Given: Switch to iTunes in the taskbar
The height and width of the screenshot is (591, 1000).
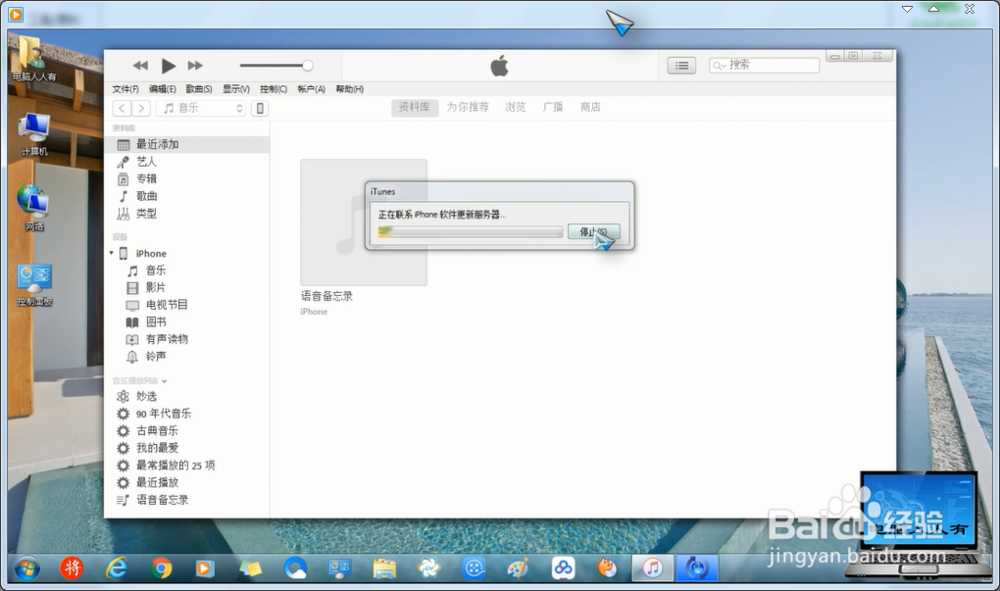Looking at the screenshot, I should click(652, 568).
